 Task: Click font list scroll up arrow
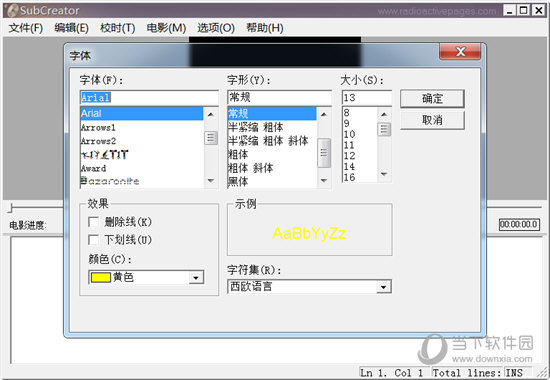coord(211,114)
